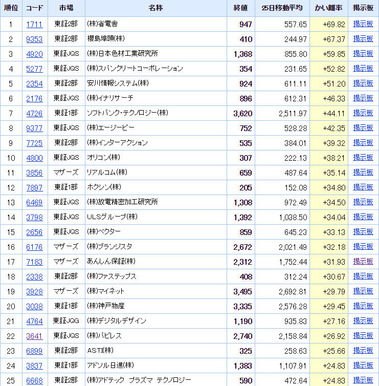The width and height of the screenshot is (379, 386).
Task: Open stock code 7183 link
Action: click(34, 262)
